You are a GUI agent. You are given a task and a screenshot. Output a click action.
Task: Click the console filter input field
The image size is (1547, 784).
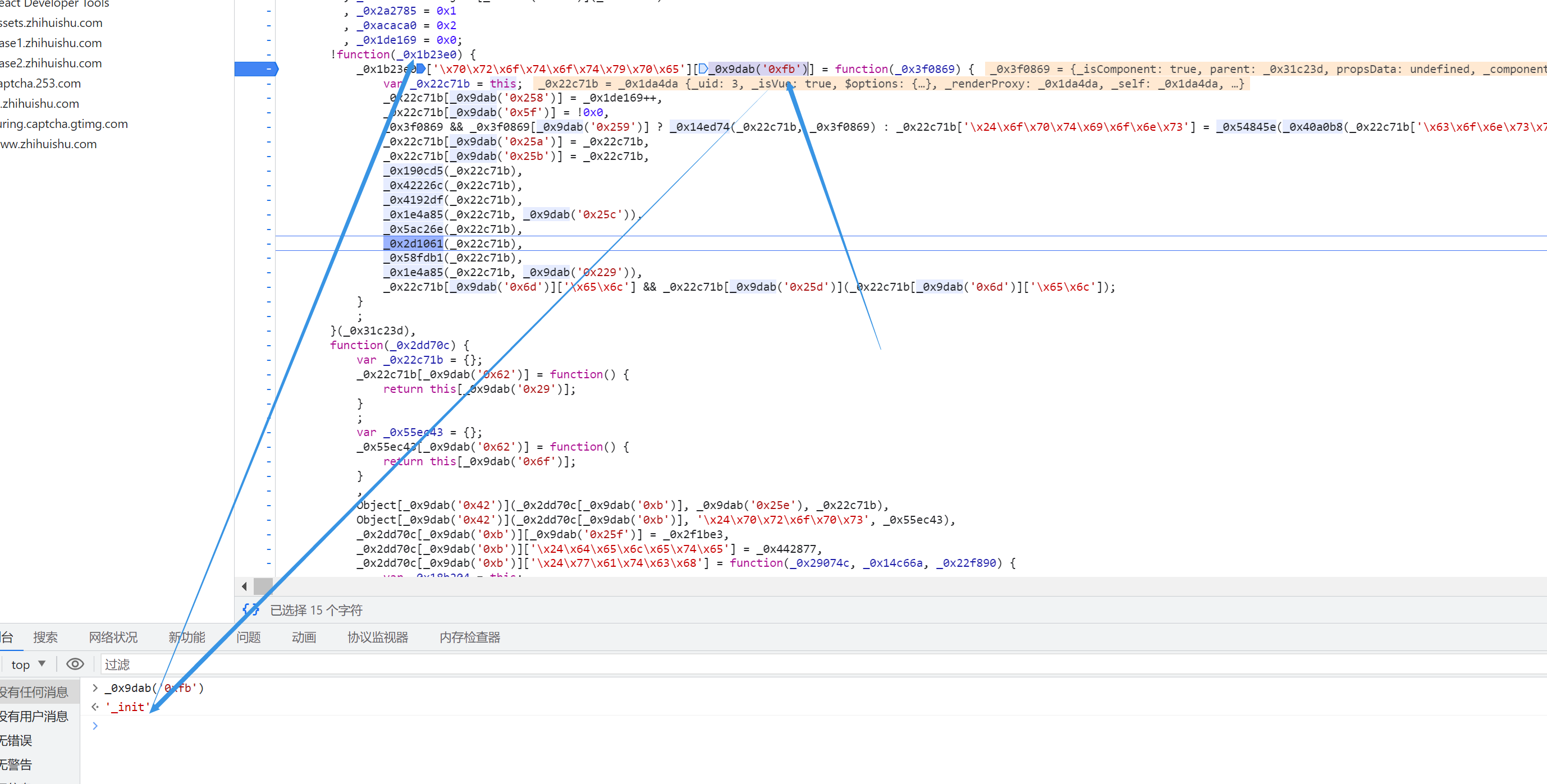(x=823, y=664)
